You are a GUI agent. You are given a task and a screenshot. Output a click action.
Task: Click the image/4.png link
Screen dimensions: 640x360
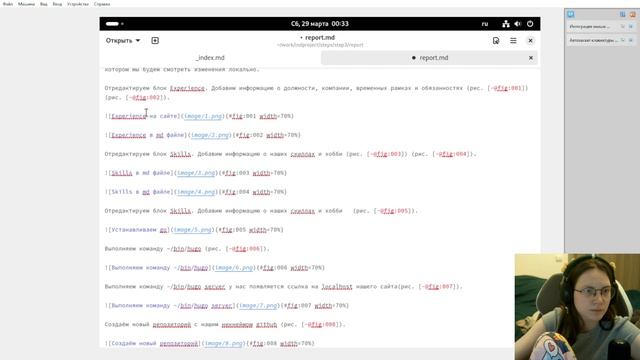pyautogui.click(x=196, y=192)
